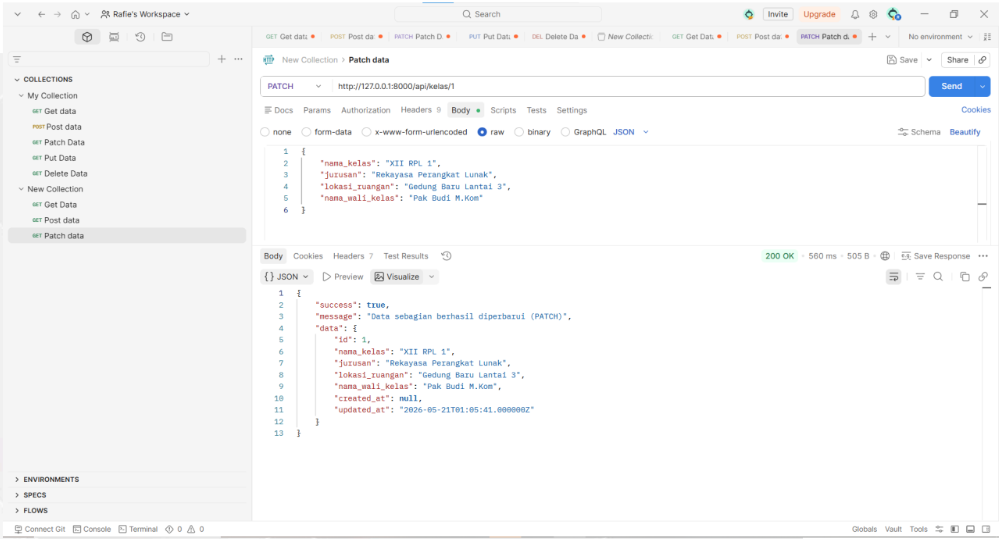Image resolution: width=1003 pixels, height=539 pixels.
Task: Open sidebar more options ellipsis
Action: [x=239, y=59]
